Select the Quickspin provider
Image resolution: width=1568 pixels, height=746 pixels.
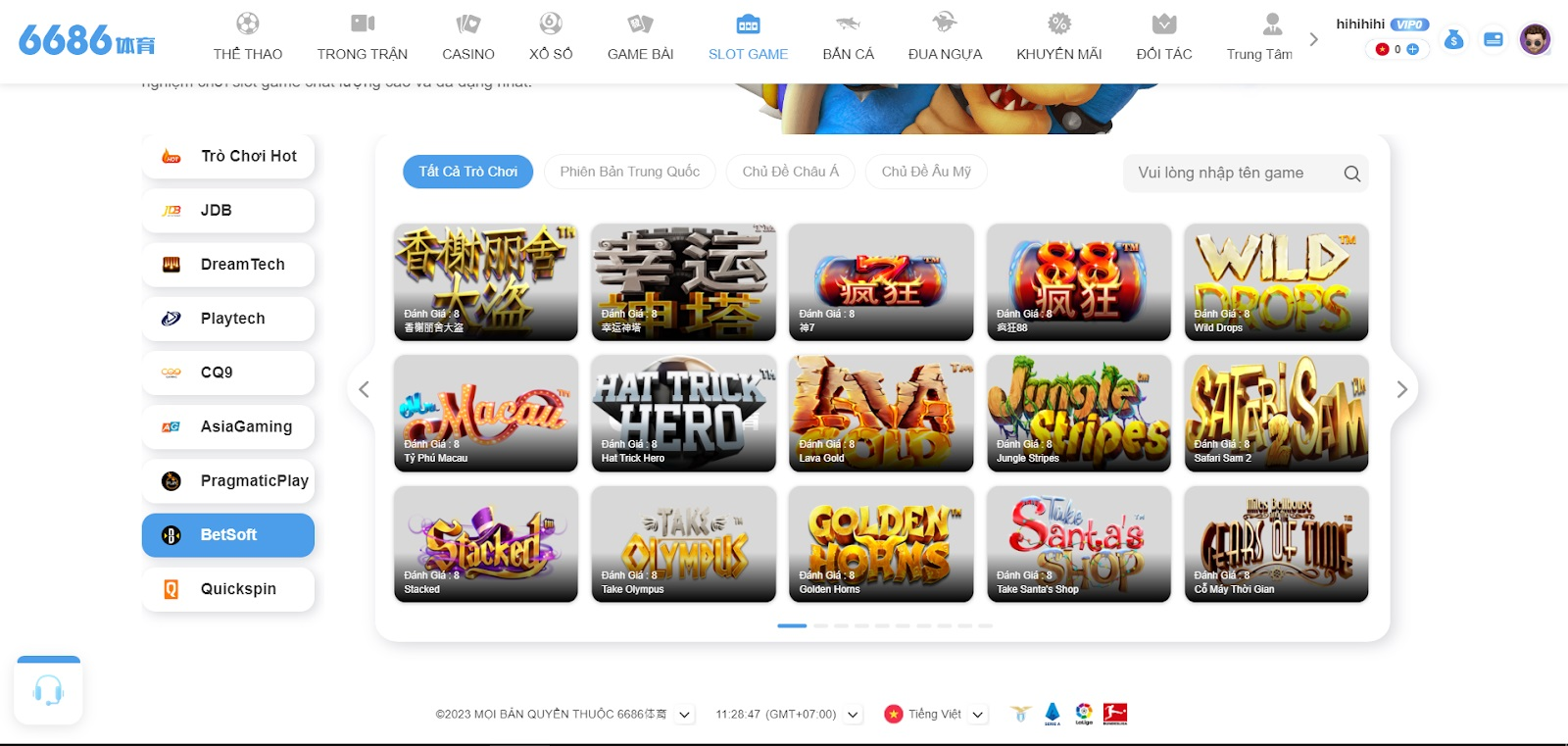pos(228,589)
